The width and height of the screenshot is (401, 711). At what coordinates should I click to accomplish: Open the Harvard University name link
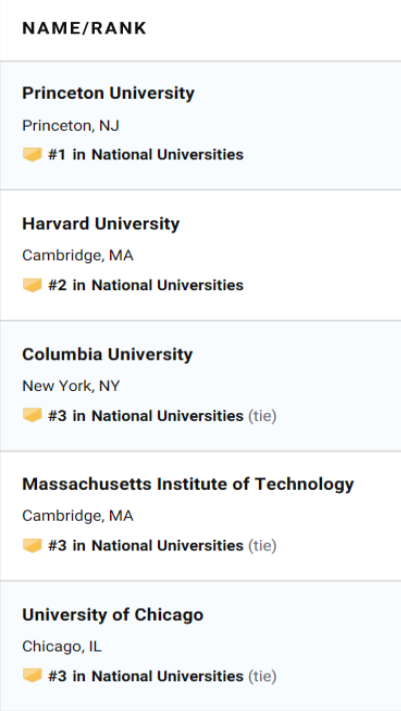(101, 224)
